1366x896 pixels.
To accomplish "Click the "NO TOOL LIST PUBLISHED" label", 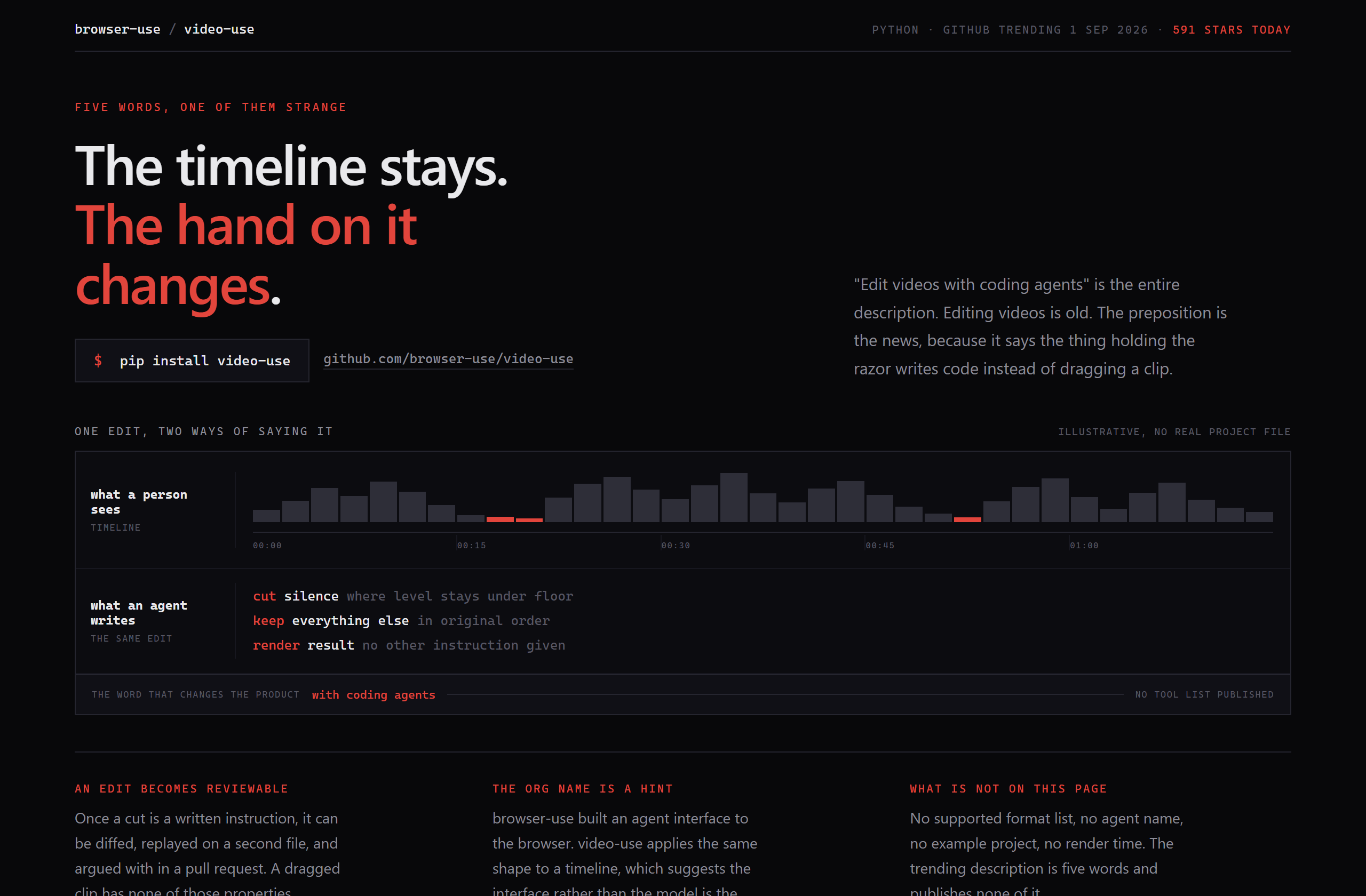I will [x=1204, y=694].
